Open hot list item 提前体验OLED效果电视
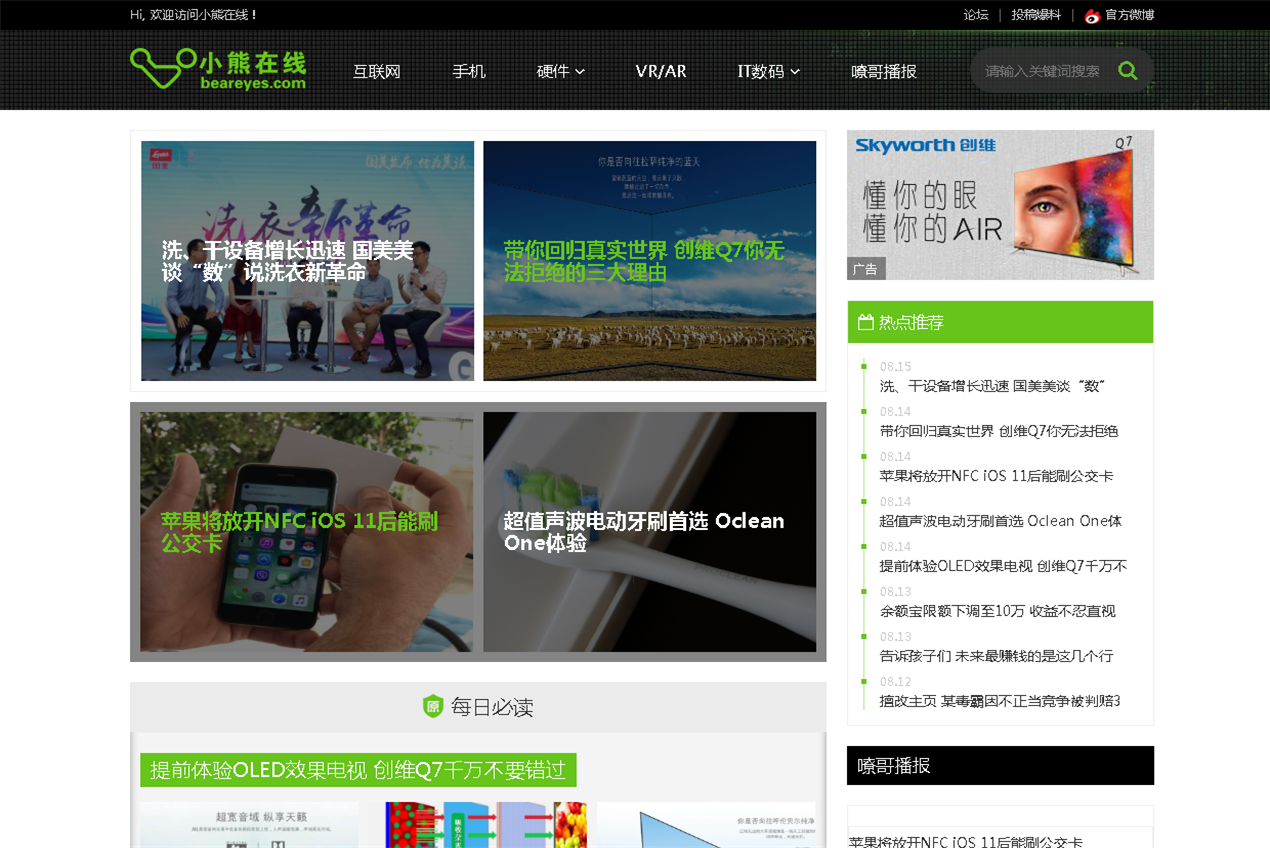Screen dimensions: 1270x848 pyautogui.click(x=1003, y=566)
